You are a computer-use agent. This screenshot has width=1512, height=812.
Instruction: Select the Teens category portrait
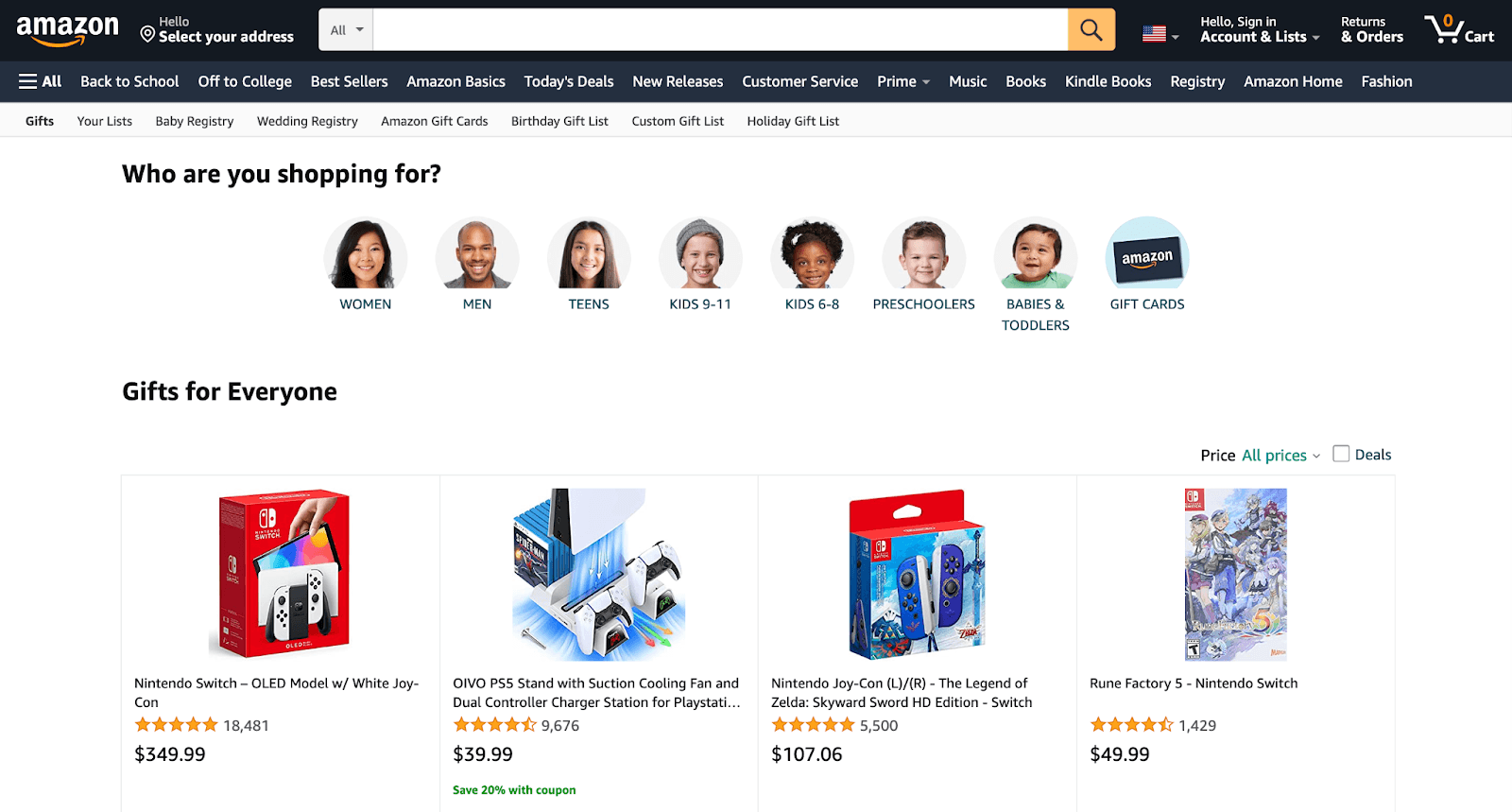coord(589,253)
